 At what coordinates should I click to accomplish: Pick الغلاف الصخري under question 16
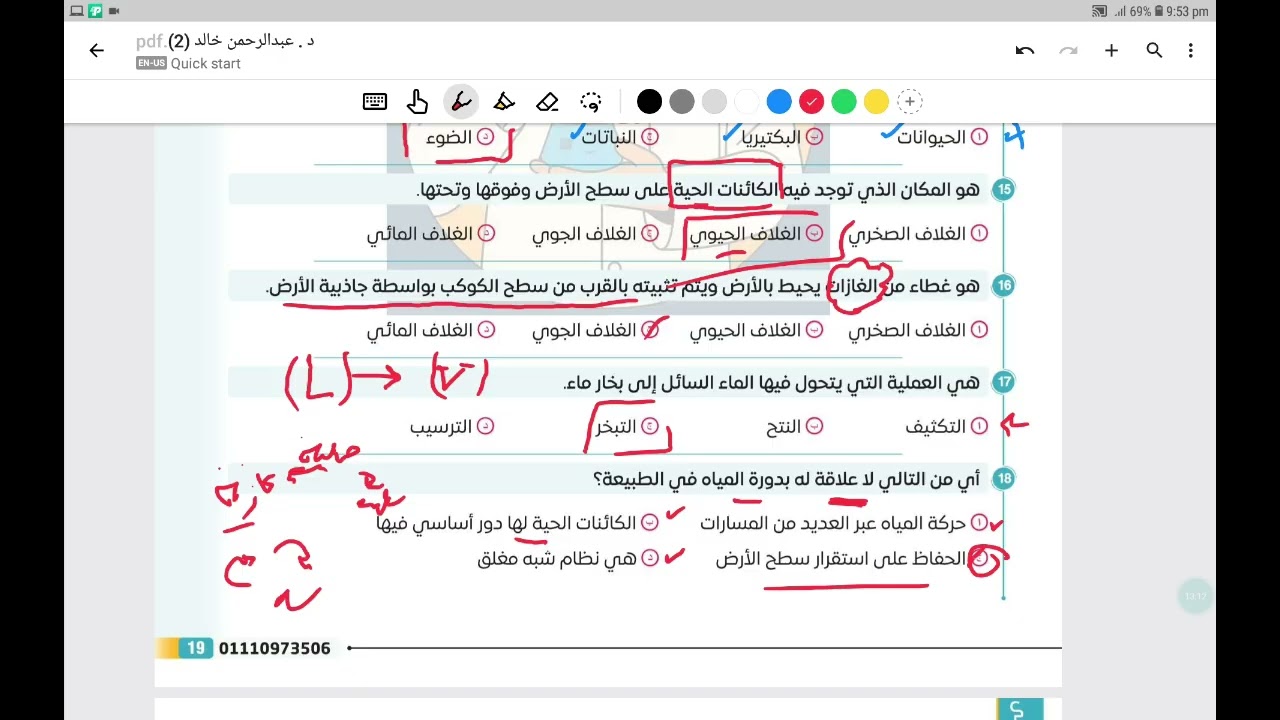918,329
